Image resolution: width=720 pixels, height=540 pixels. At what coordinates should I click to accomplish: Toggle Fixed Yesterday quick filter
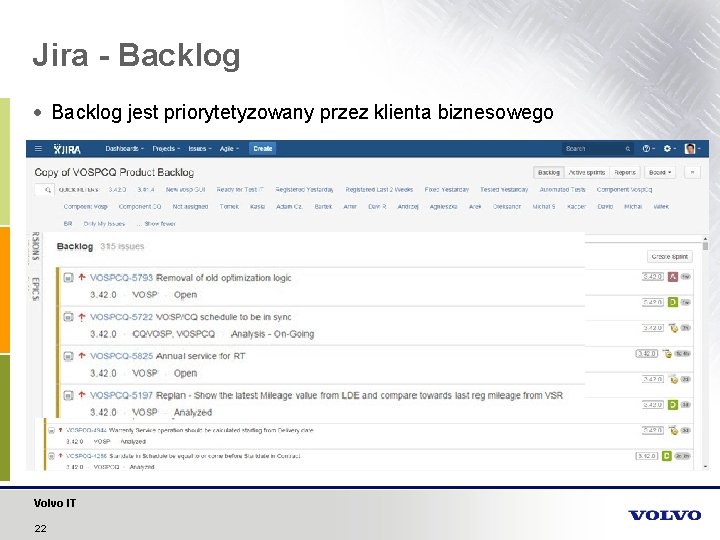click(447, 190)
